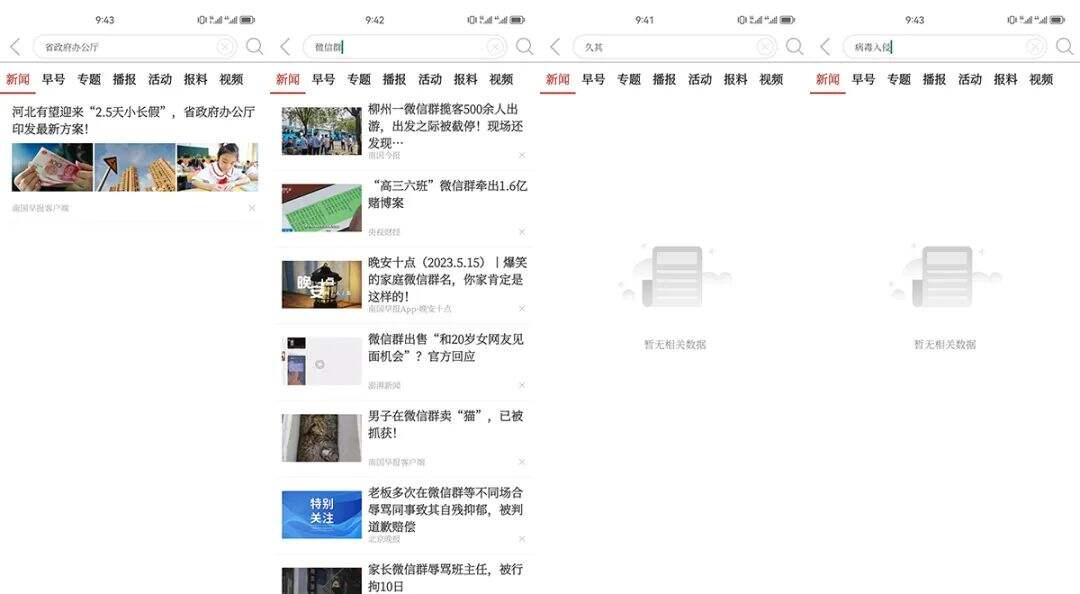This screenshot has height=594, width=1080.
Task: Open article 微信群出售和20岁女网友见面机会
Action: (446, 347)
